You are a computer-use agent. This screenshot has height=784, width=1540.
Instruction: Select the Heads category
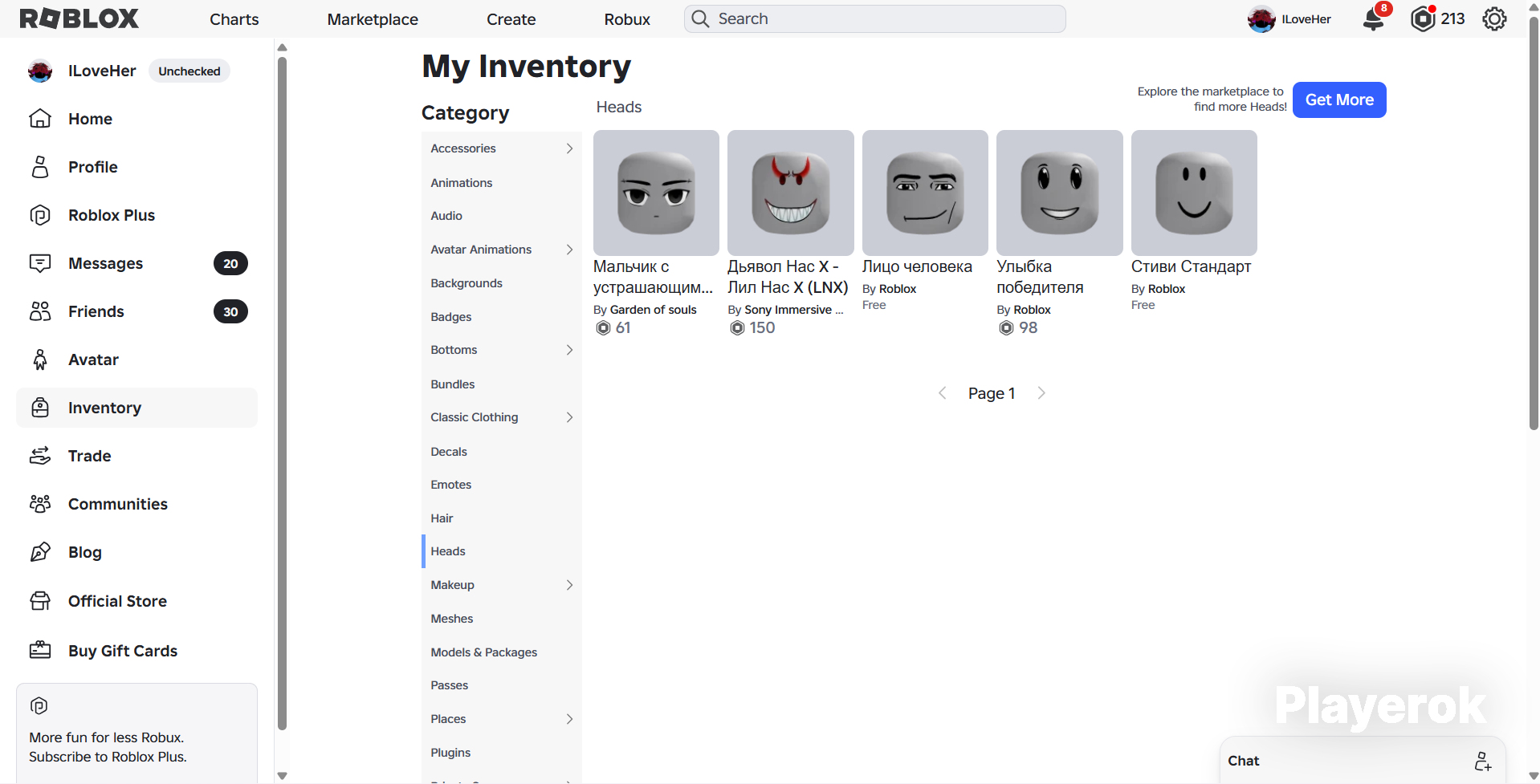pos(502,551)
